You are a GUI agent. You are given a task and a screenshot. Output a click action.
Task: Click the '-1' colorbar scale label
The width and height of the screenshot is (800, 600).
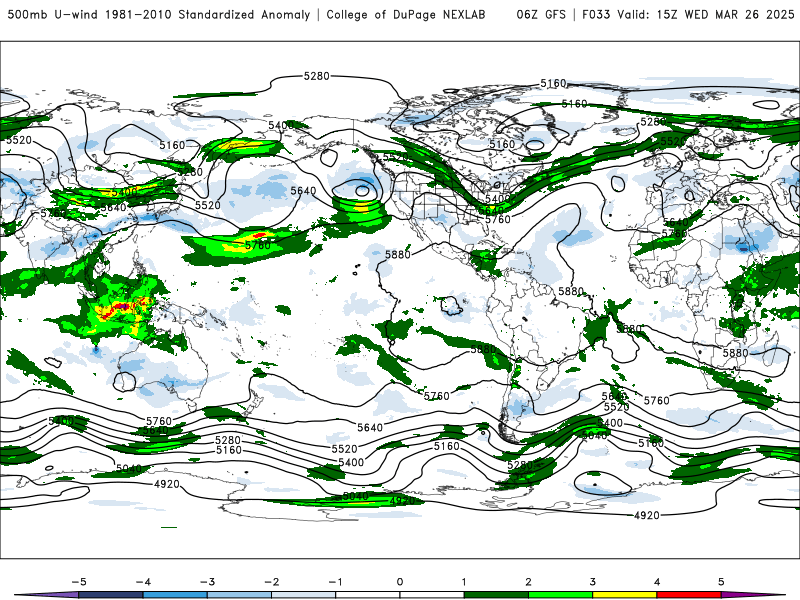335,582
